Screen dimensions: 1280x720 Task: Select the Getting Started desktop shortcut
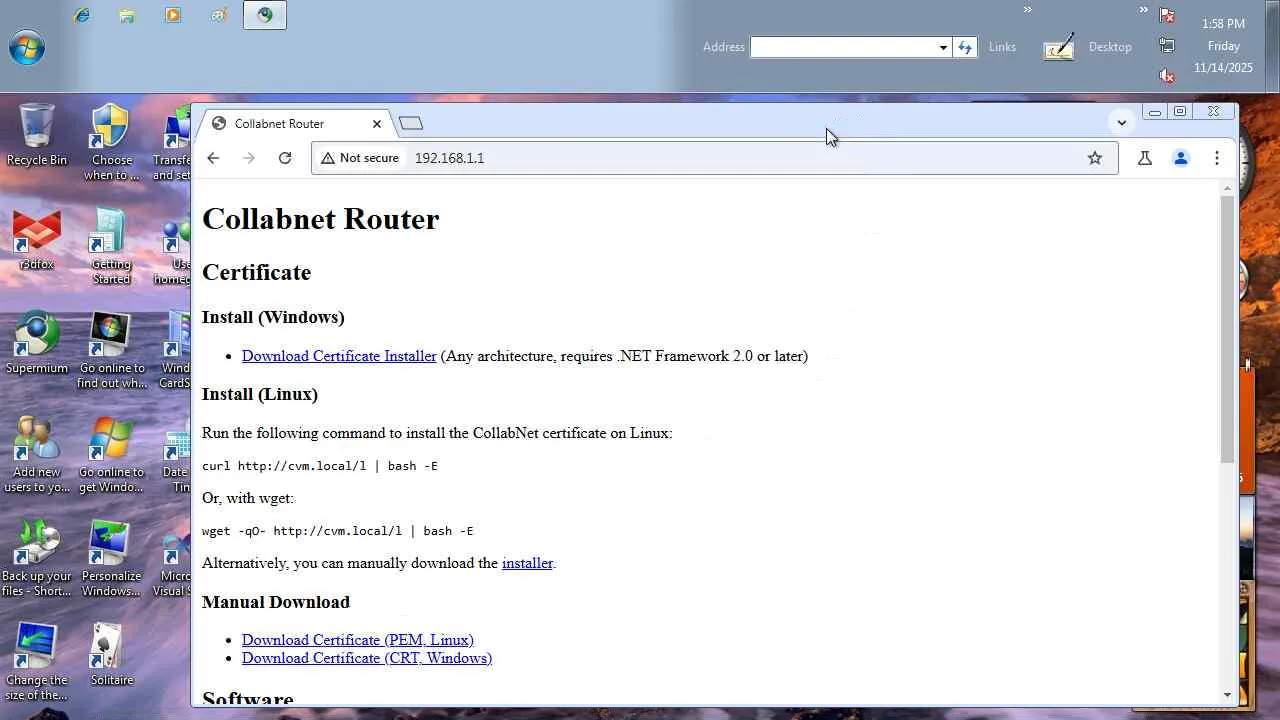coord(111,248)
